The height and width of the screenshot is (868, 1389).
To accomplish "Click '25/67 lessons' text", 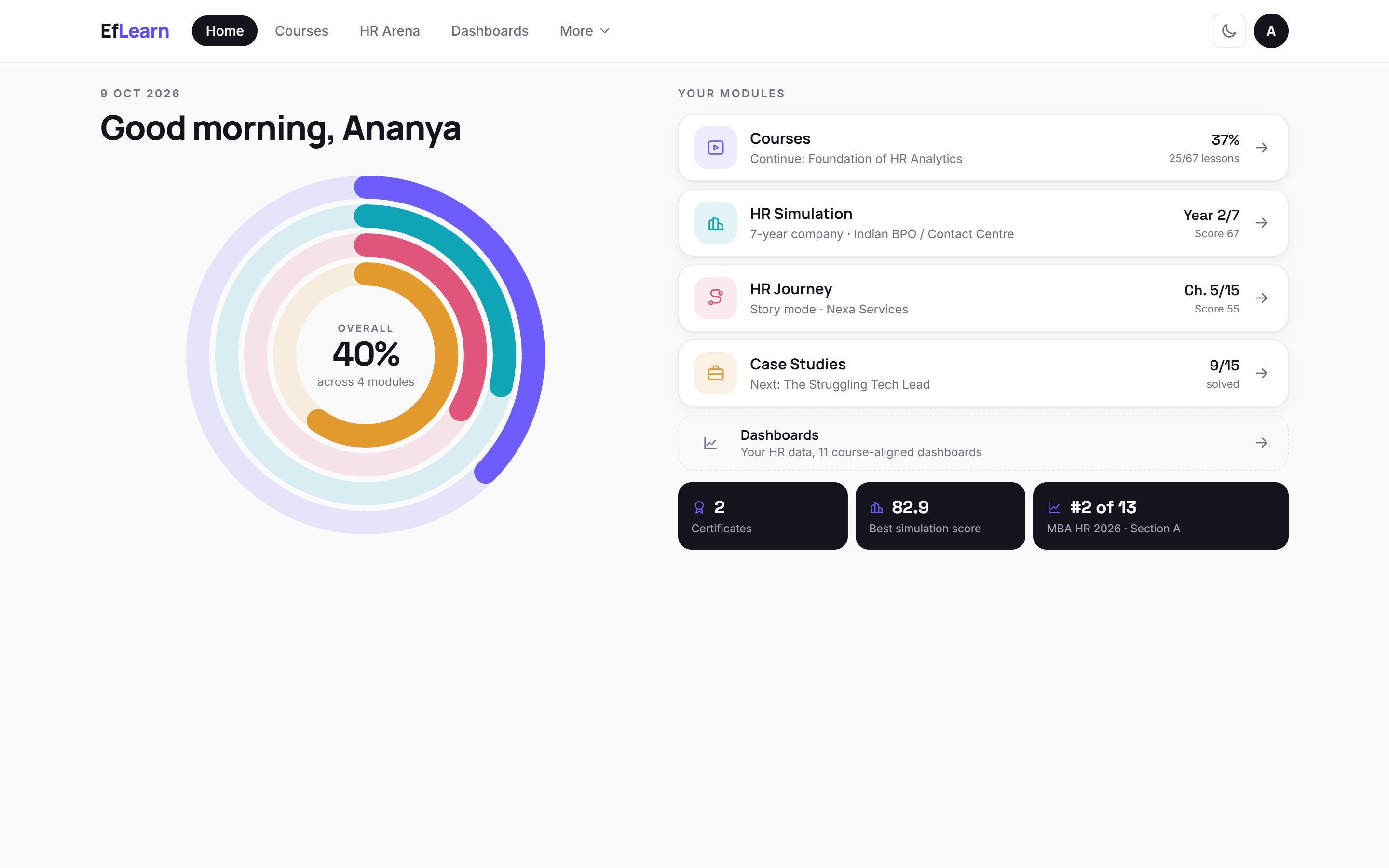I will [1204, 159].
